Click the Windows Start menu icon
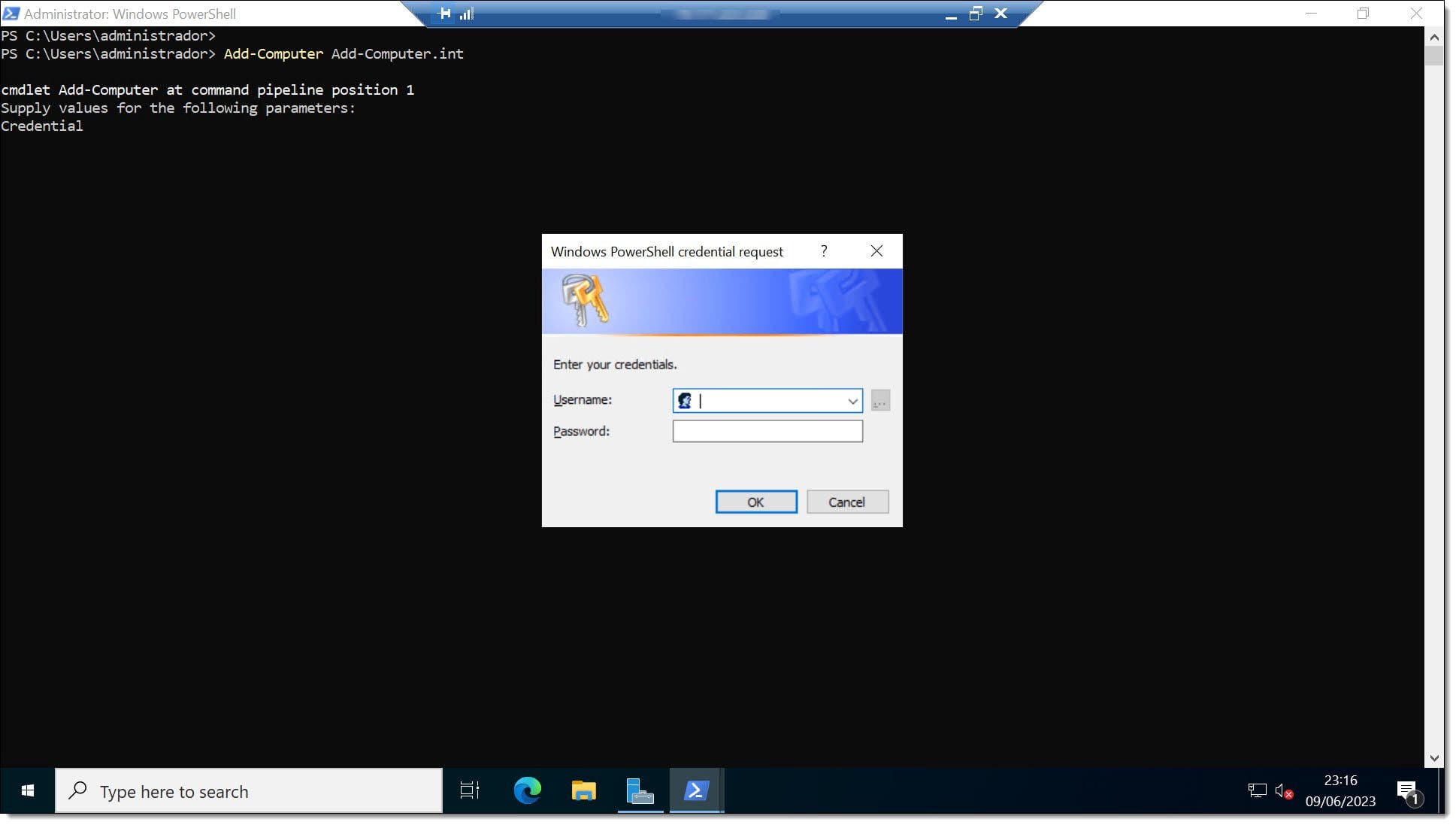Screen dimensions: 1456x825 click(26, 791)
